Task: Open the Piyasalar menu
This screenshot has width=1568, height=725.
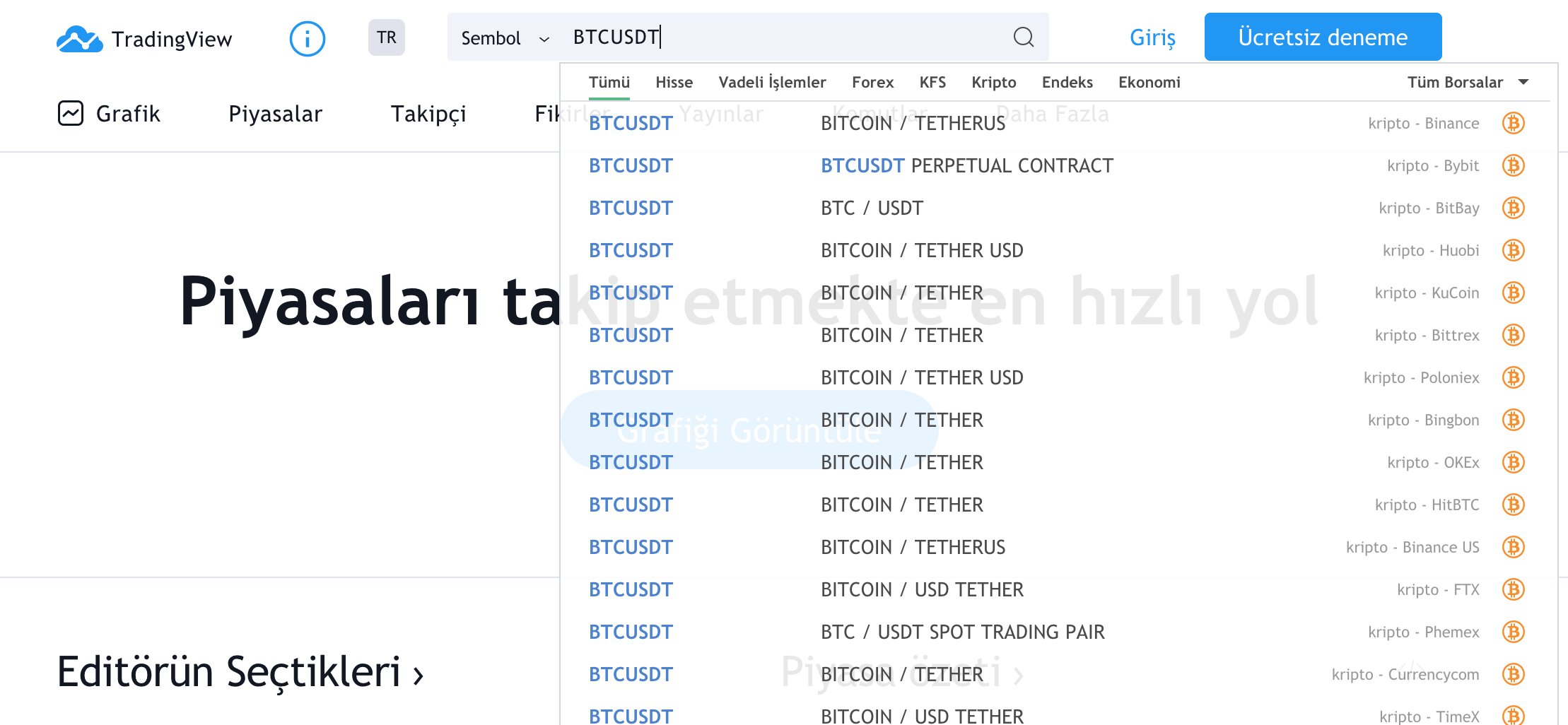Action: pyautogui.click(x=275, y=114)
